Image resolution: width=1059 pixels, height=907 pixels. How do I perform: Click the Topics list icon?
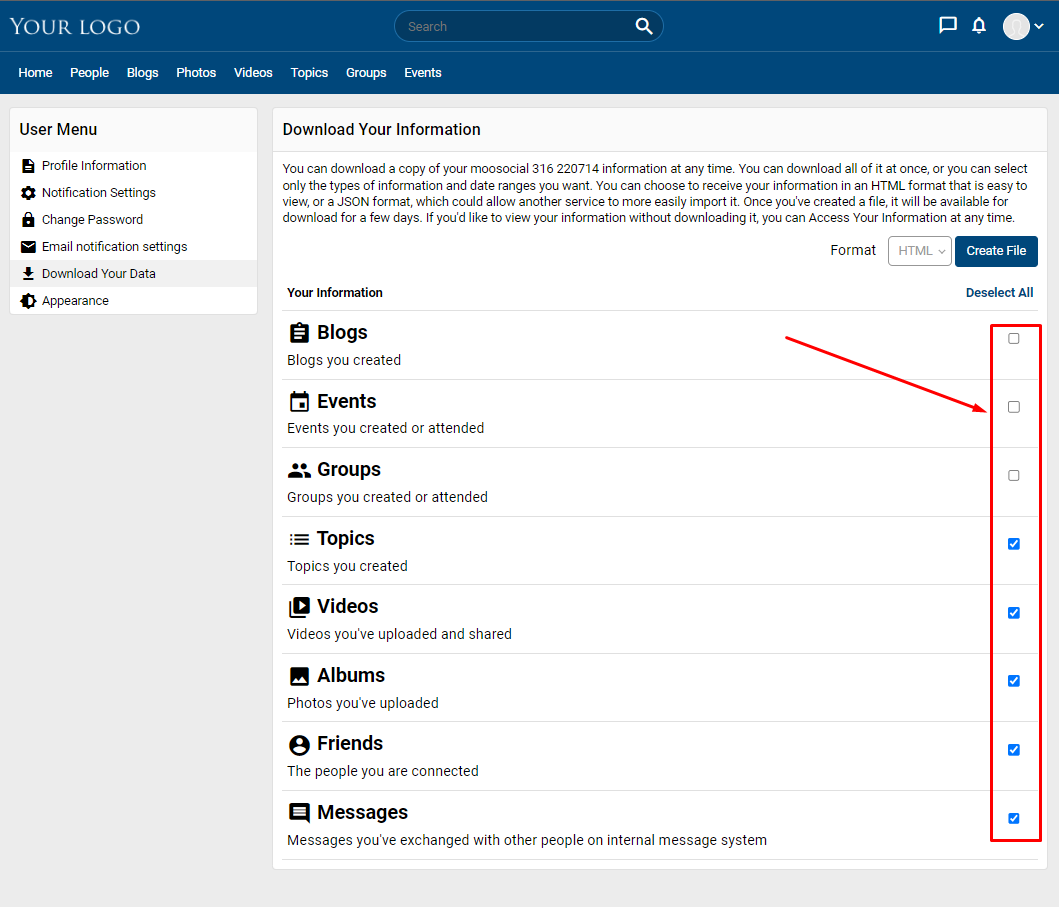tap(299, 539)
